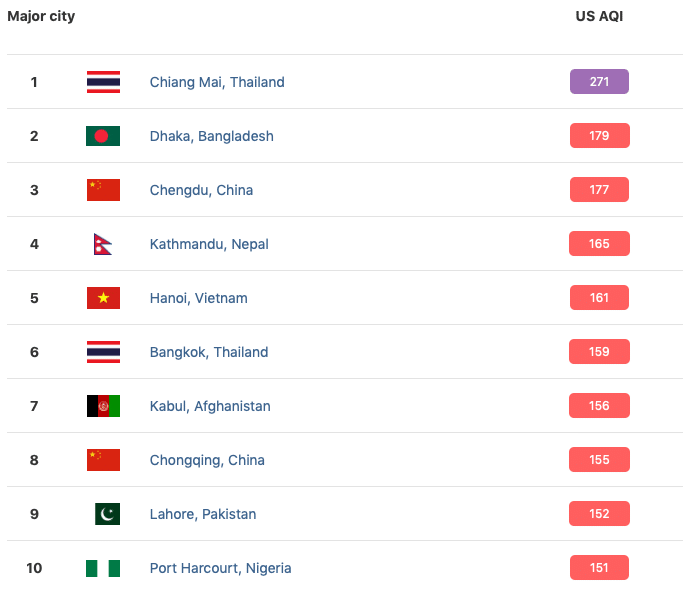Open the Chiang Mai, Thailand link

point(217,82)
